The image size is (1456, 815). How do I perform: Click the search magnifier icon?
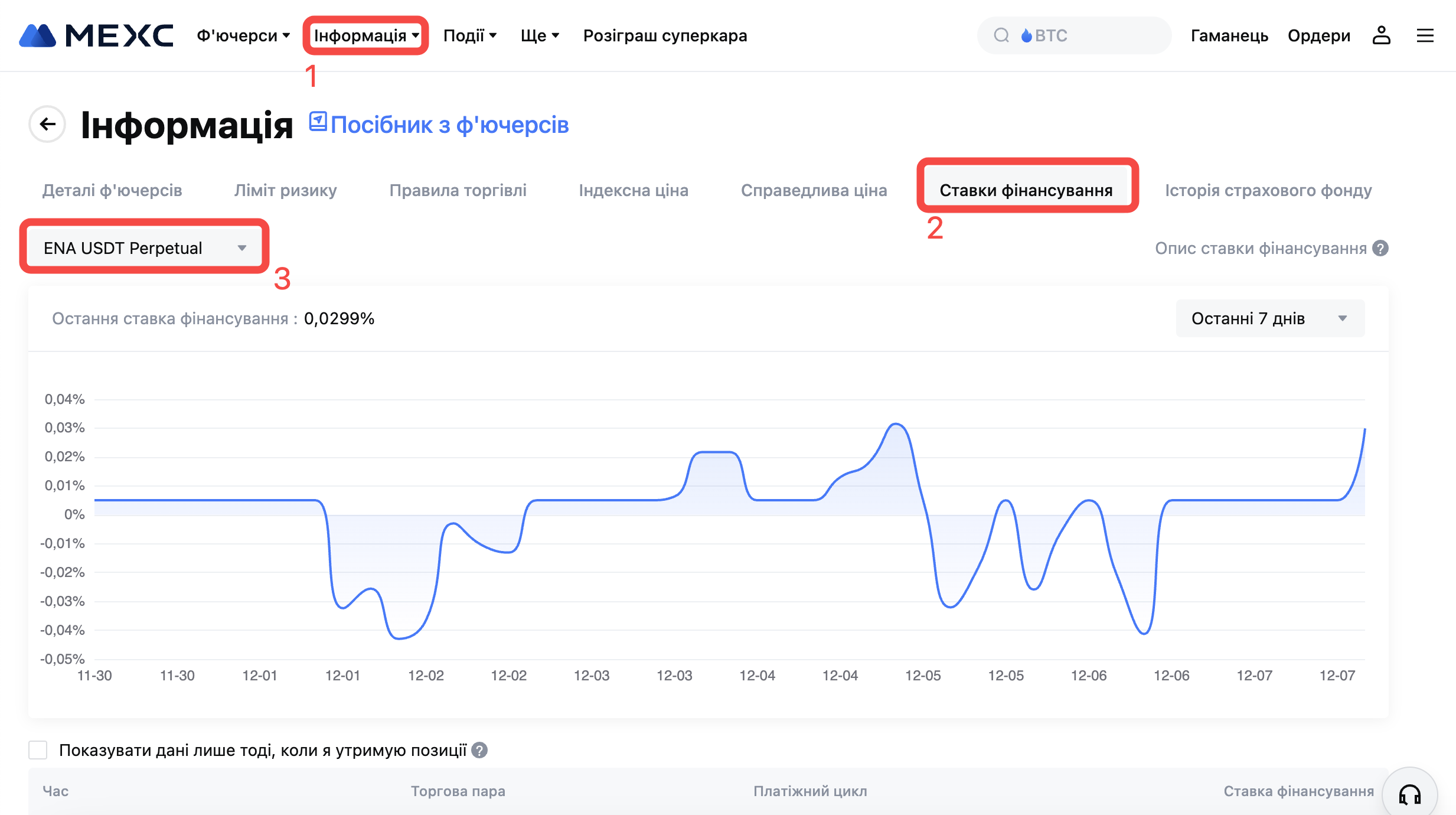(1001, 35)
